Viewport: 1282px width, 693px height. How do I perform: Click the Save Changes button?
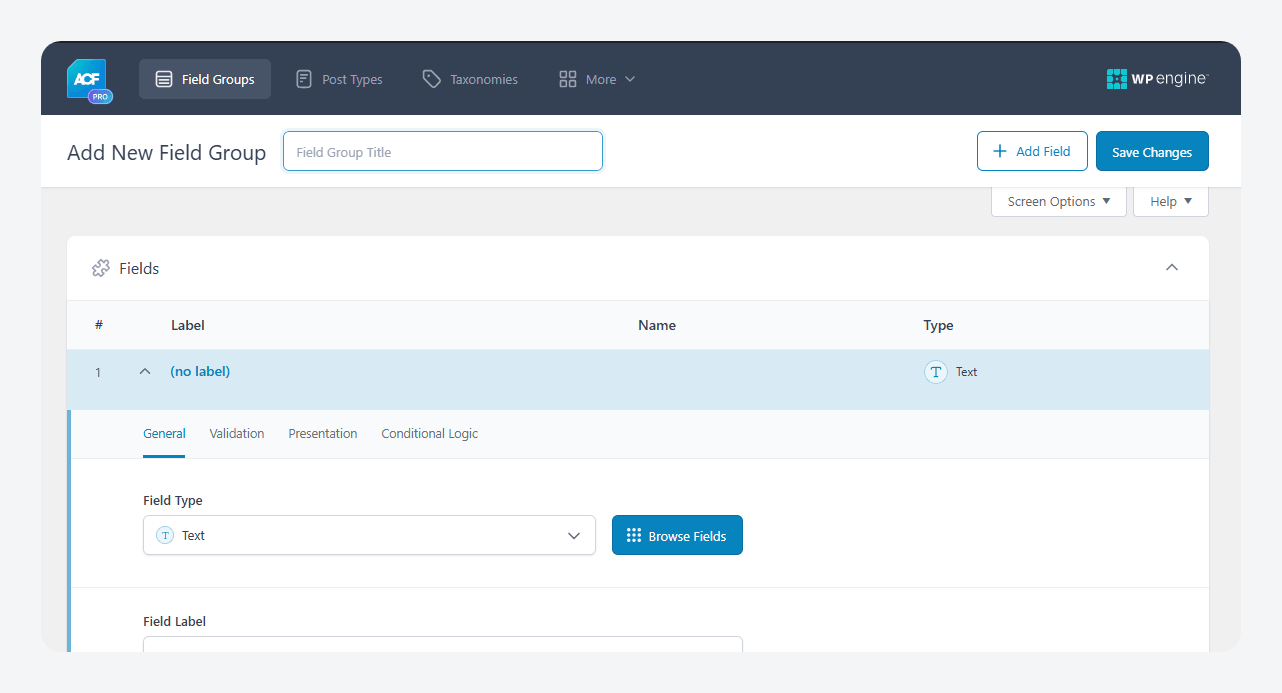1152,151
